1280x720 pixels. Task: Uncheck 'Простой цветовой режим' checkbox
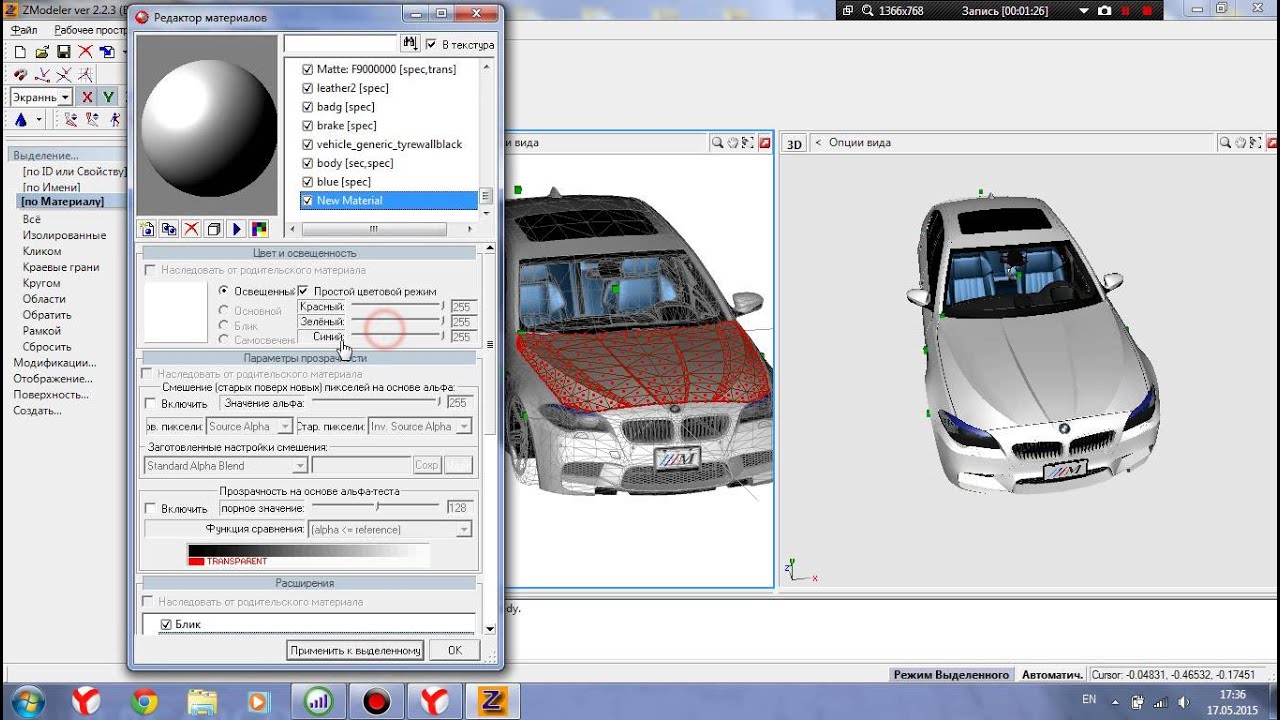[x=303, y=291]
